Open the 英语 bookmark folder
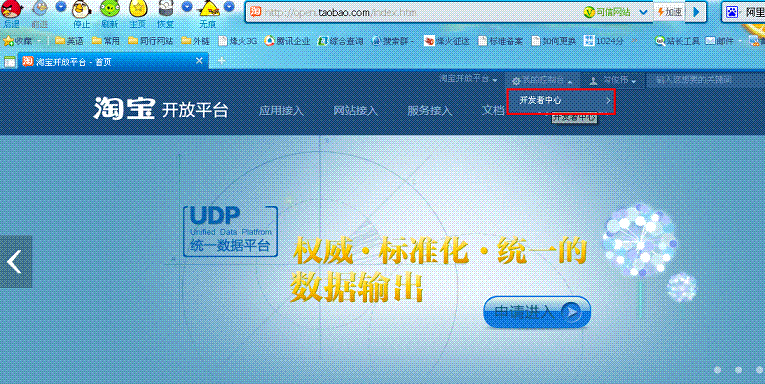The height and width of the screenshot is (384, 765). tap(69, 41)
